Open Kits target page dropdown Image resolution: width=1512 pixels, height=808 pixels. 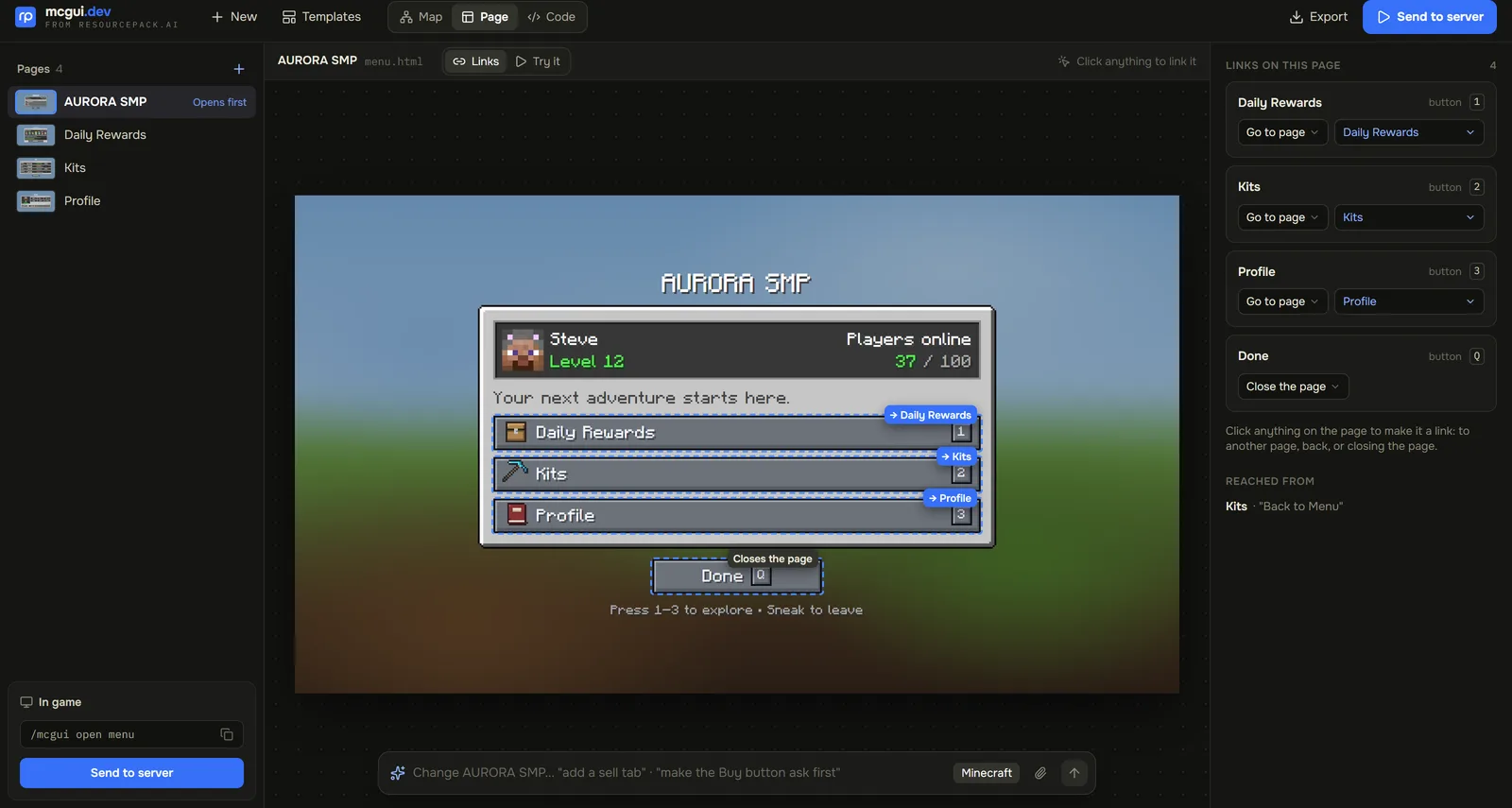(1409, 217)
